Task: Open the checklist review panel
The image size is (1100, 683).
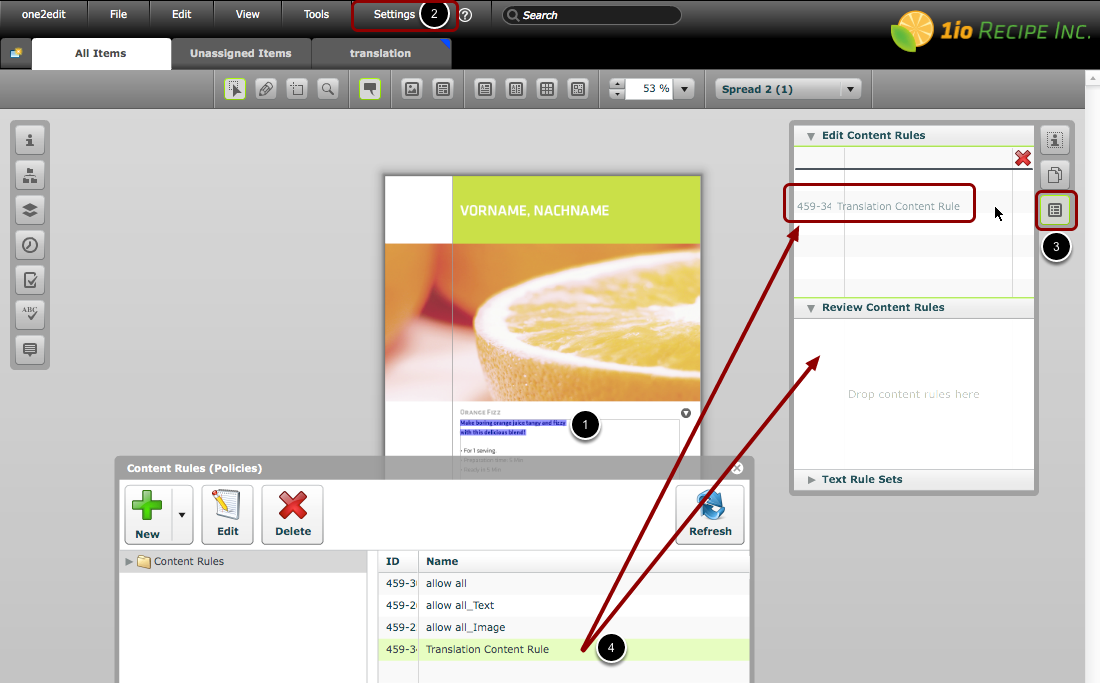Action: (29, 280)
